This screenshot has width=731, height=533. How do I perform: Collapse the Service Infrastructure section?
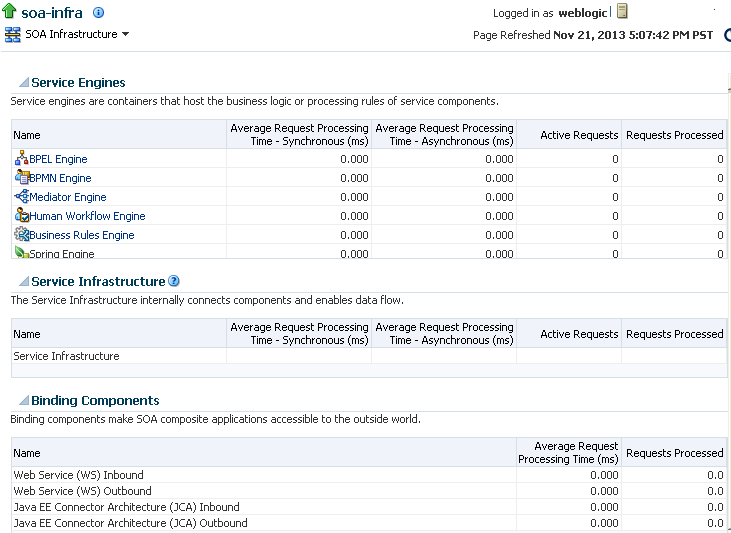click(x=23, y=282)
